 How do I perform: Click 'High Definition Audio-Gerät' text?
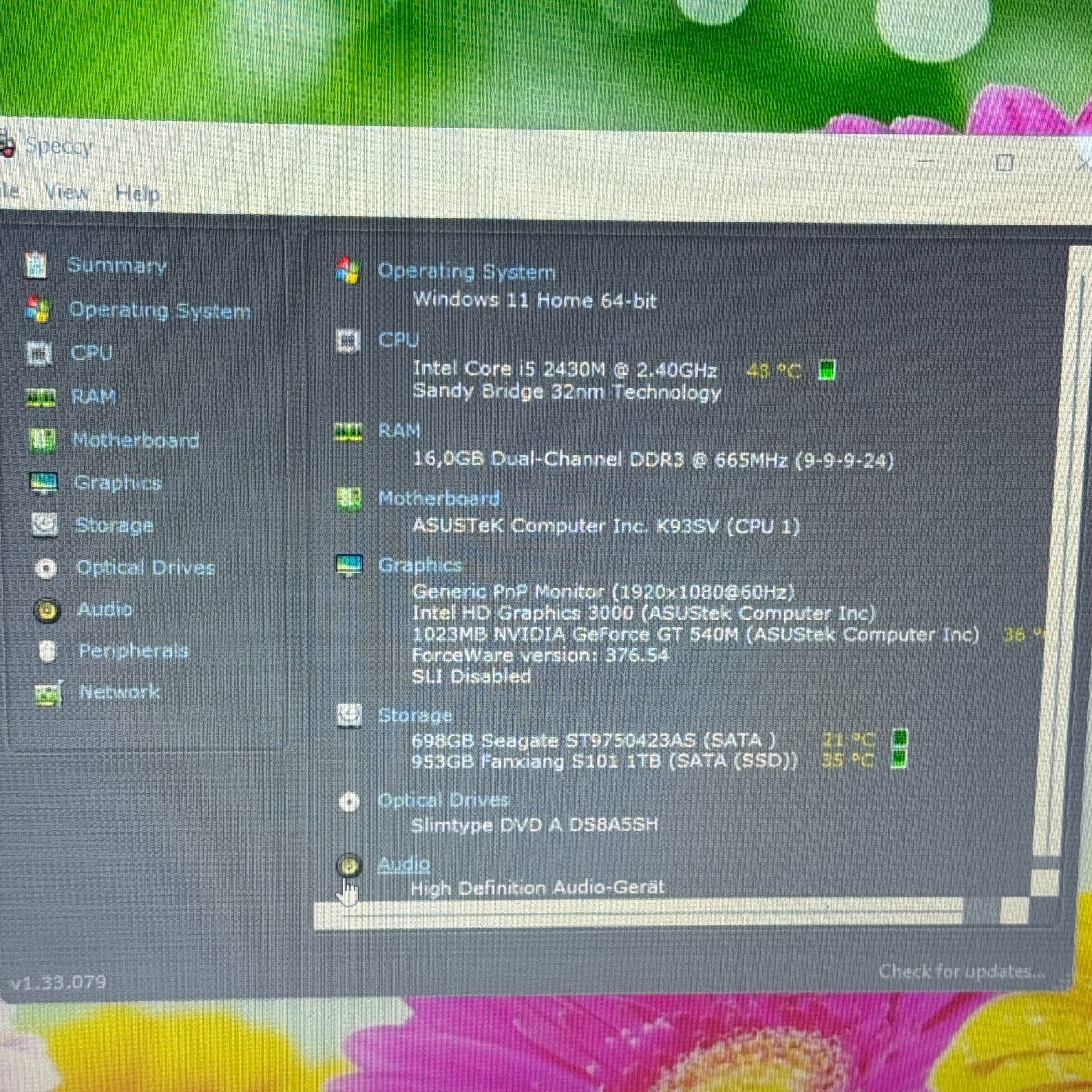tap(538, 888)
